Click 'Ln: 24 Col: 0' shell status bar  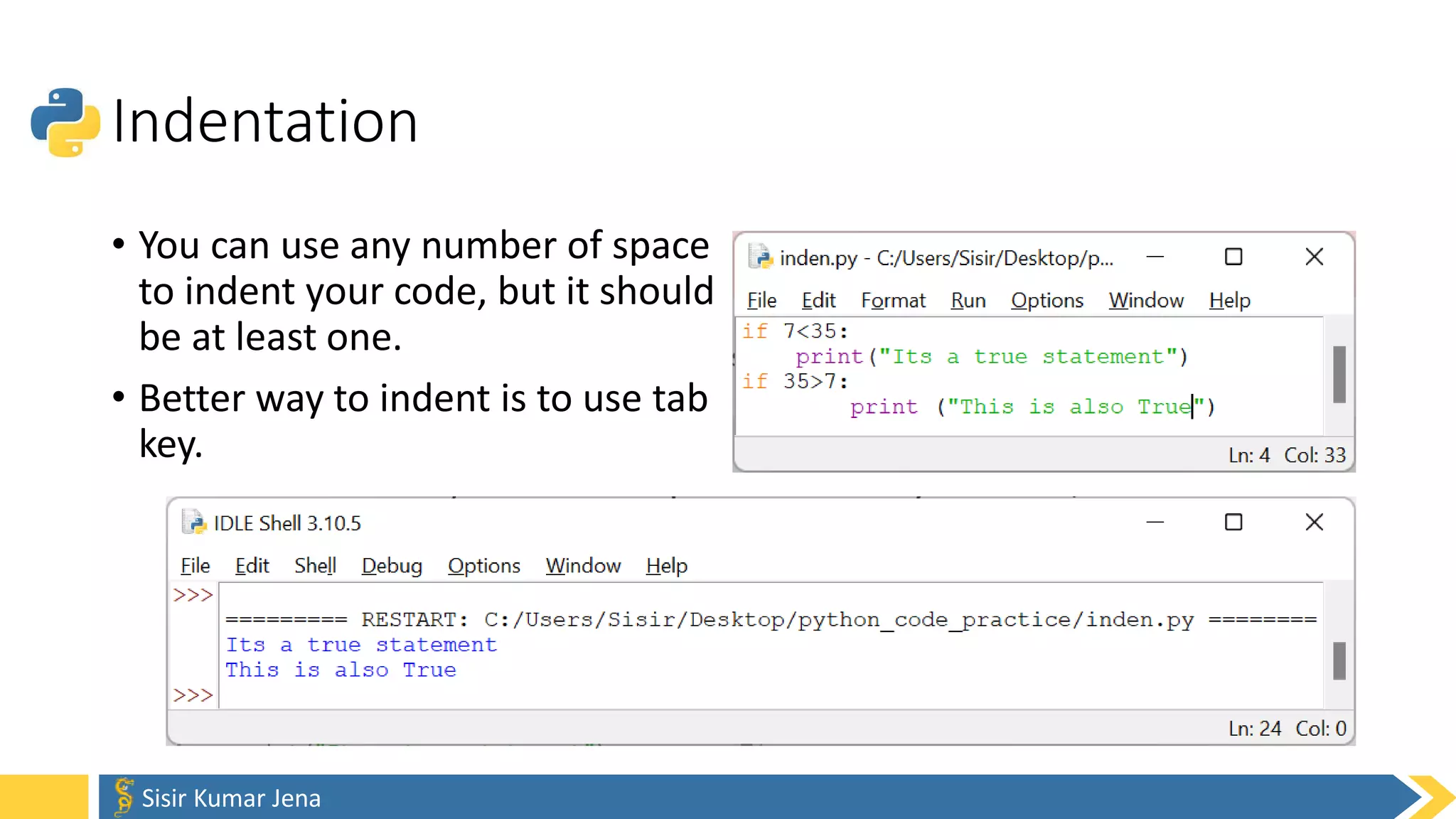click(x=1287, y=729)
